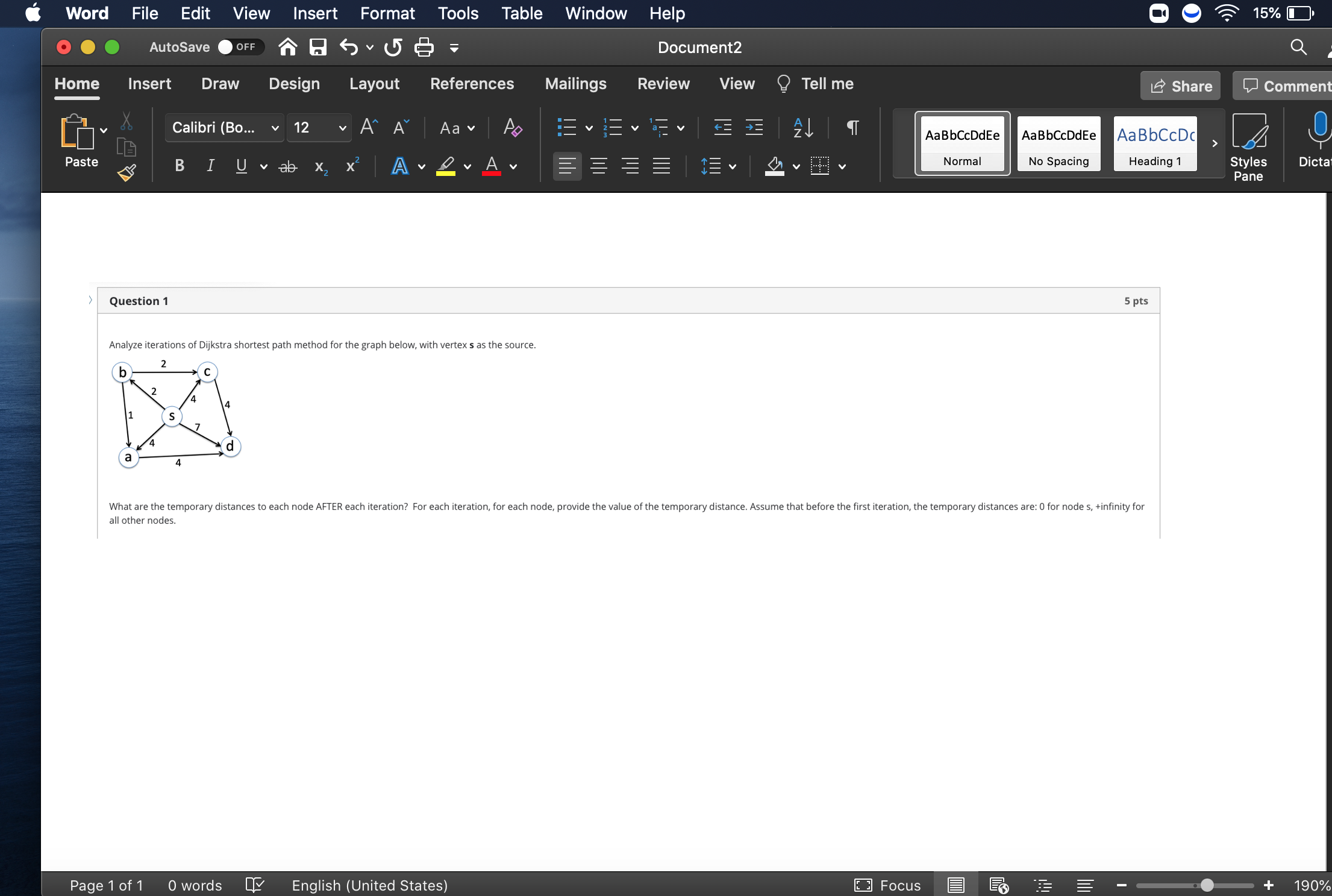Apply strikethrough formatting
This screenshot has height=896, width=1332.
pos(287,167)
